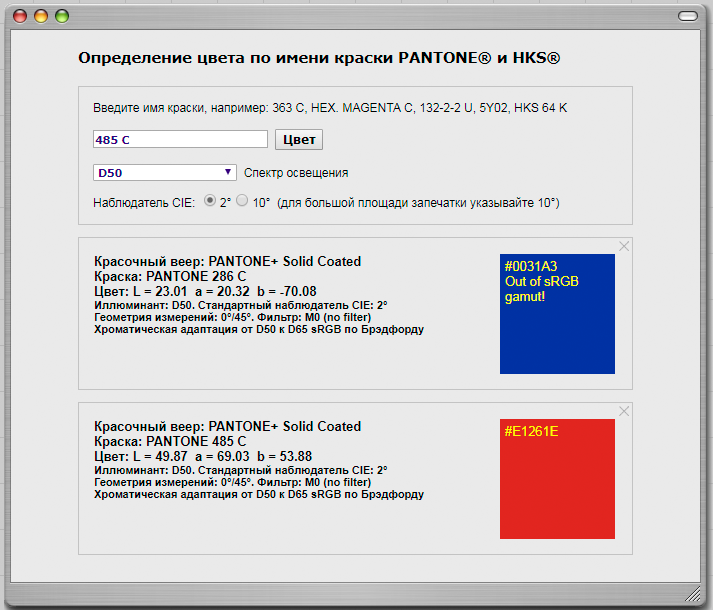Click the example hint text 'Введите имя краски'
Viewport: 713px width, 610px height.
(x=149, y=108)
